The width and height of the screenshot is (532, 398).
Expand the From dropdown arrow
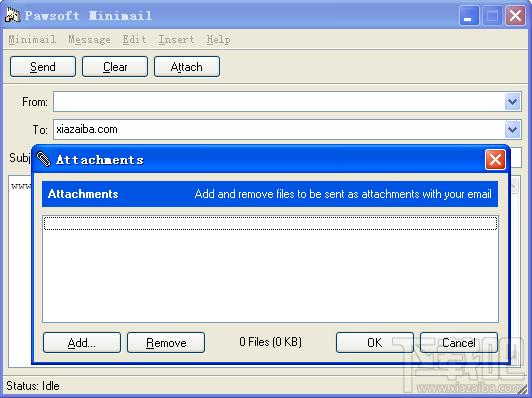[x=512, y=101]
